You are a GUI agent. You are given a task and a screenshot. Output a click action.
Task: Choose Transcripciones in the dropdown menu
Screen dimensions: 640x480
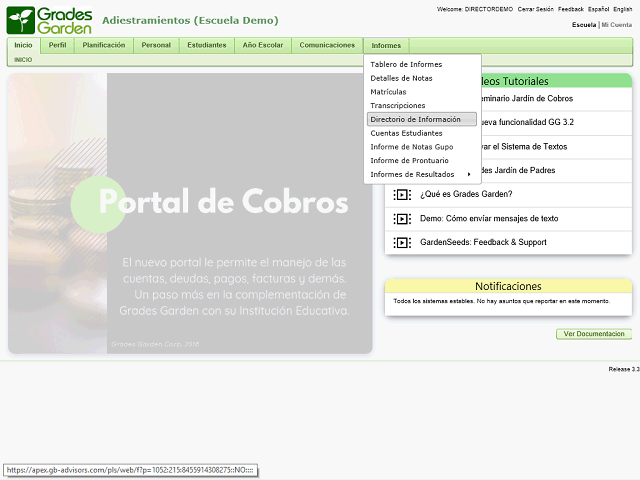click(422, 106)
